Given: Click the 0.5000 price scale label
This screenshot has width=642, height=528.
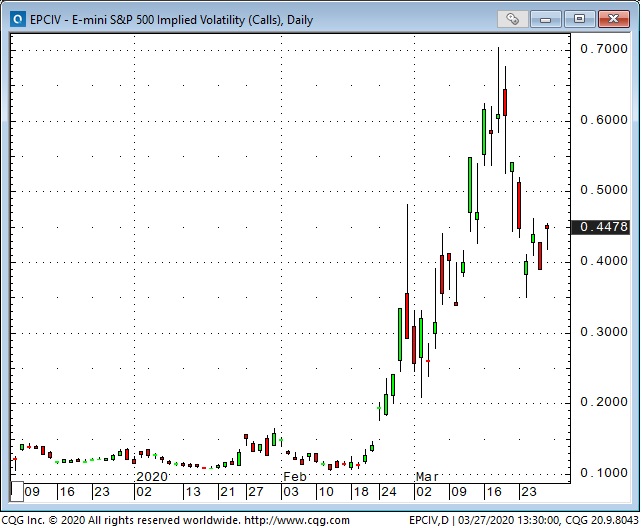Looking at the screenshot, I should pyautogui.click(x=604, y=190).
